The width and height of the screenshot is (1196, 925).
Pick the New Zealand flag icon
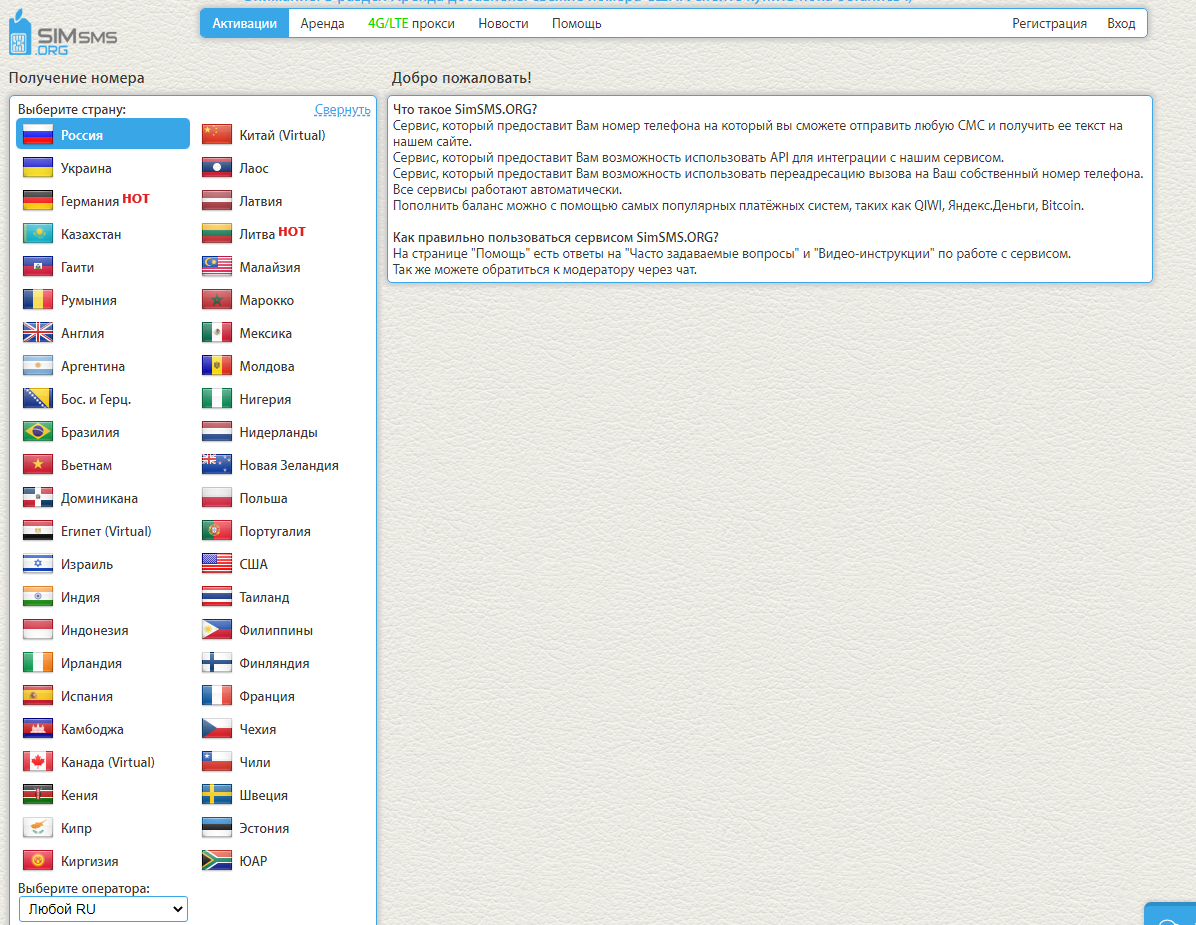tap(217, 465)
